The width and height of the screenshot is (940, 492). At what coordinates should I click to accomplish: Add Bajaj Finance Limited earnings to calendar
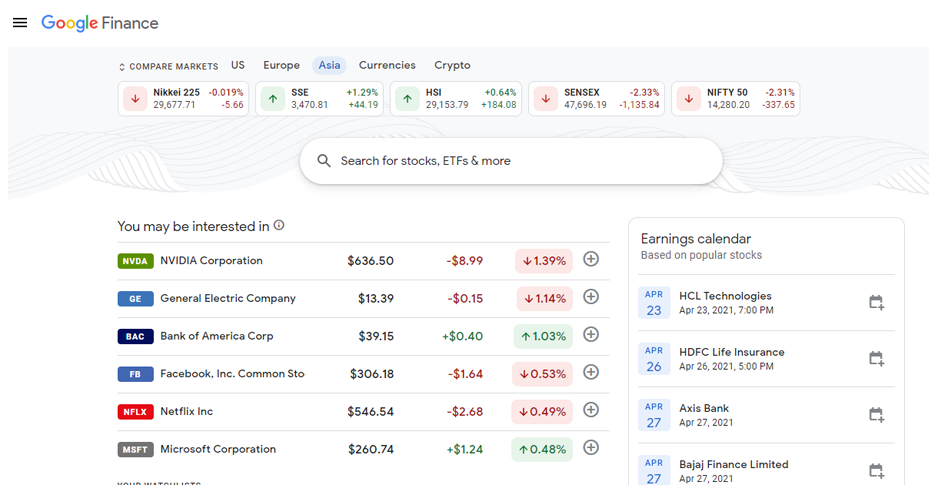876,470
